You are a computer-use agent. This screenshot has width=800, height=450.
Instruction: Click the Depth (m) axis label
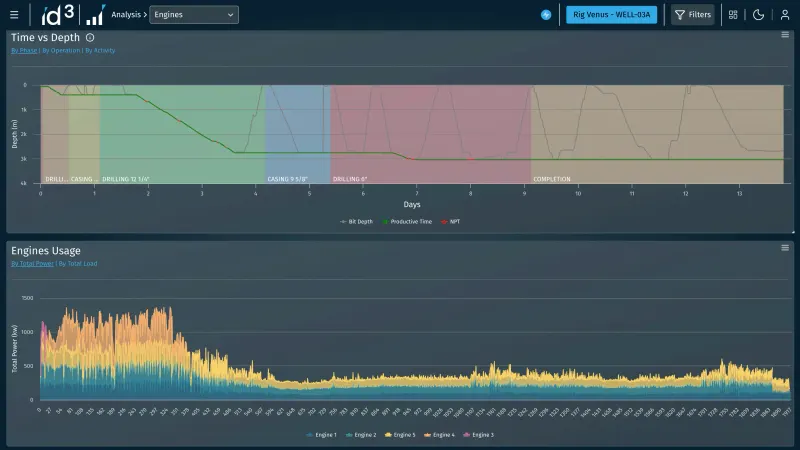tap(14, 134)
